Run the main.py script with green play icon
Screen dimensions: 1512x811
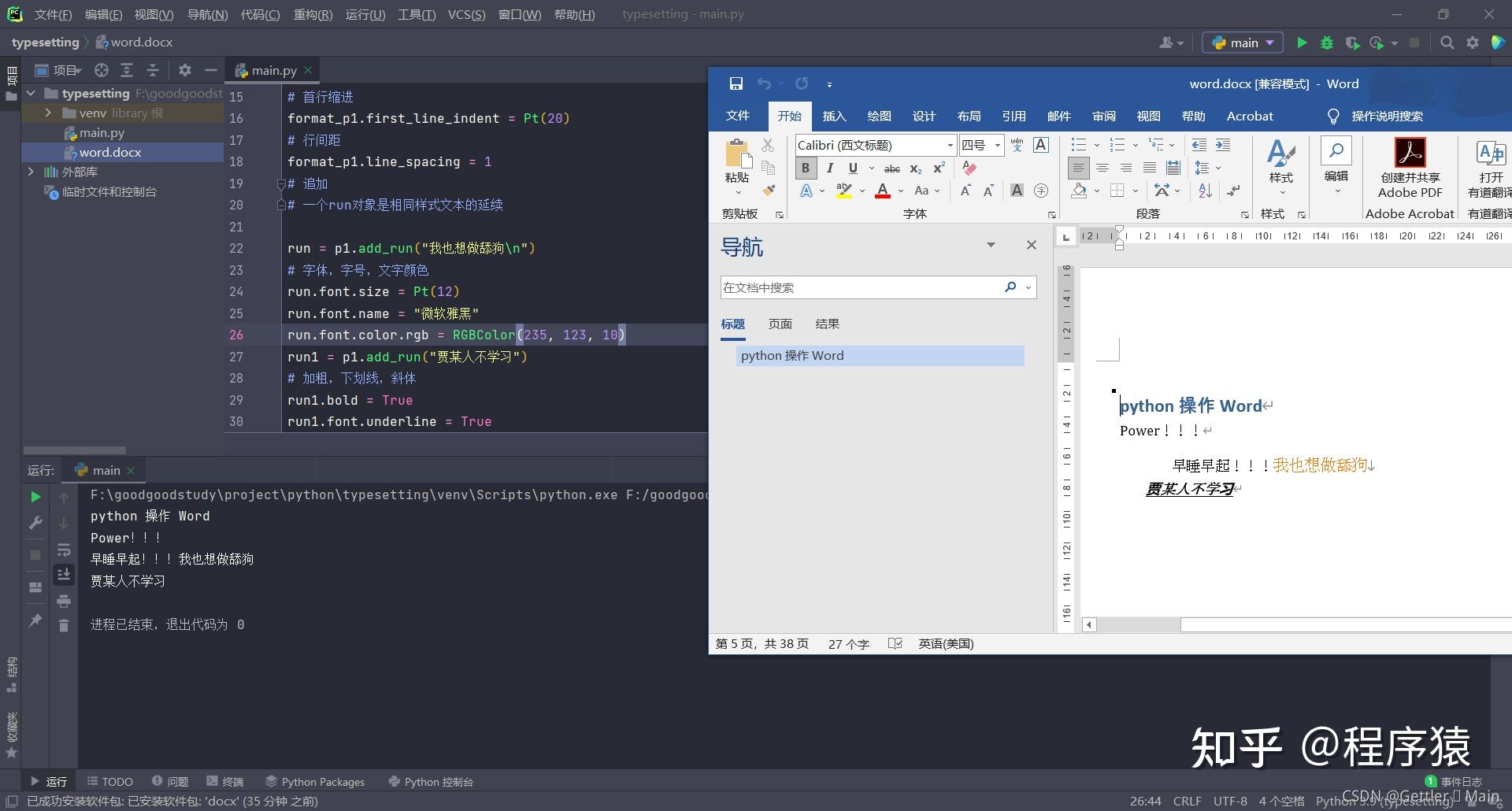[1302, 43]
